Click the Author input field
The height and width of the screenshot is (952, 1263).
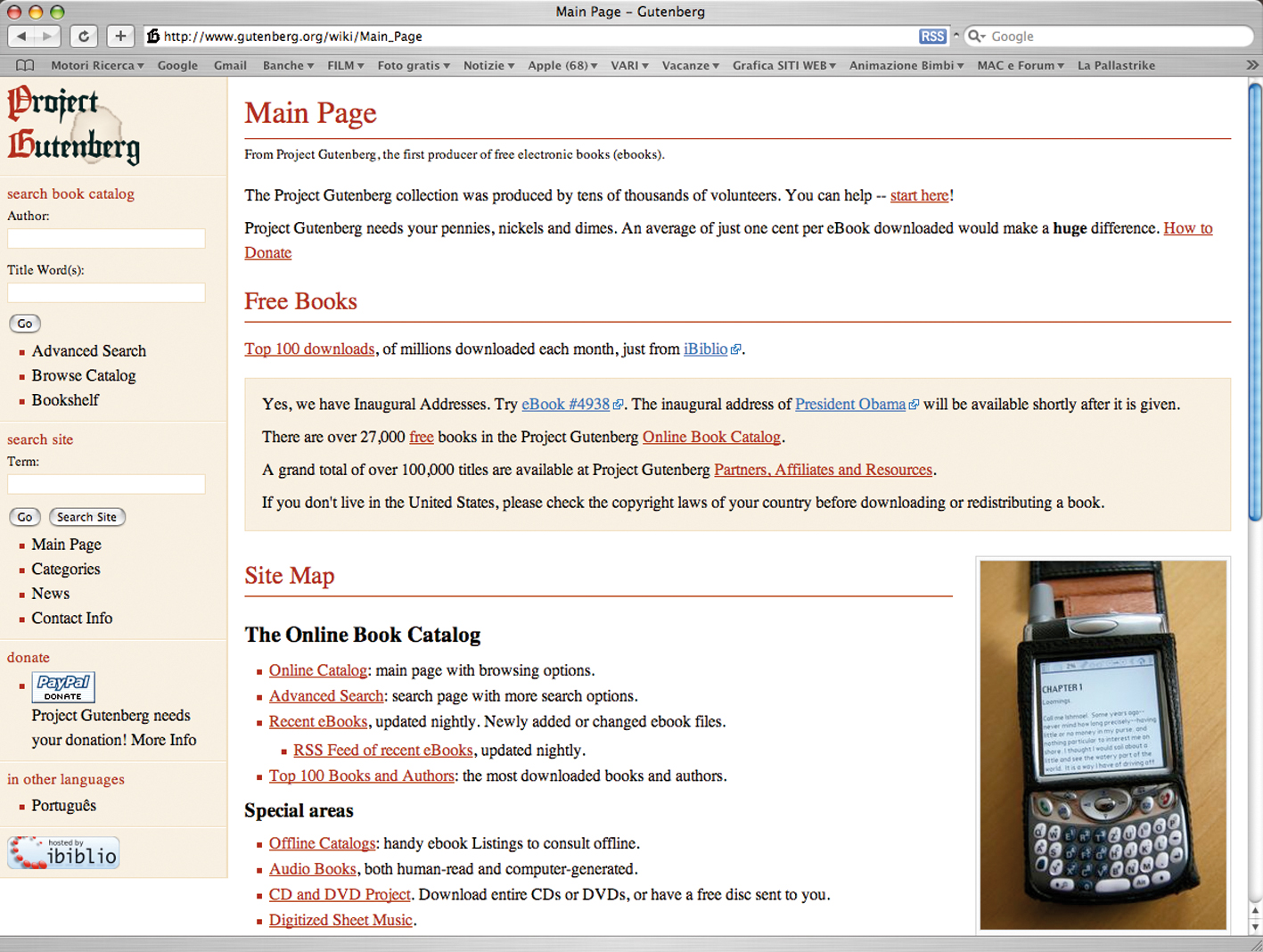coord(106,238)
